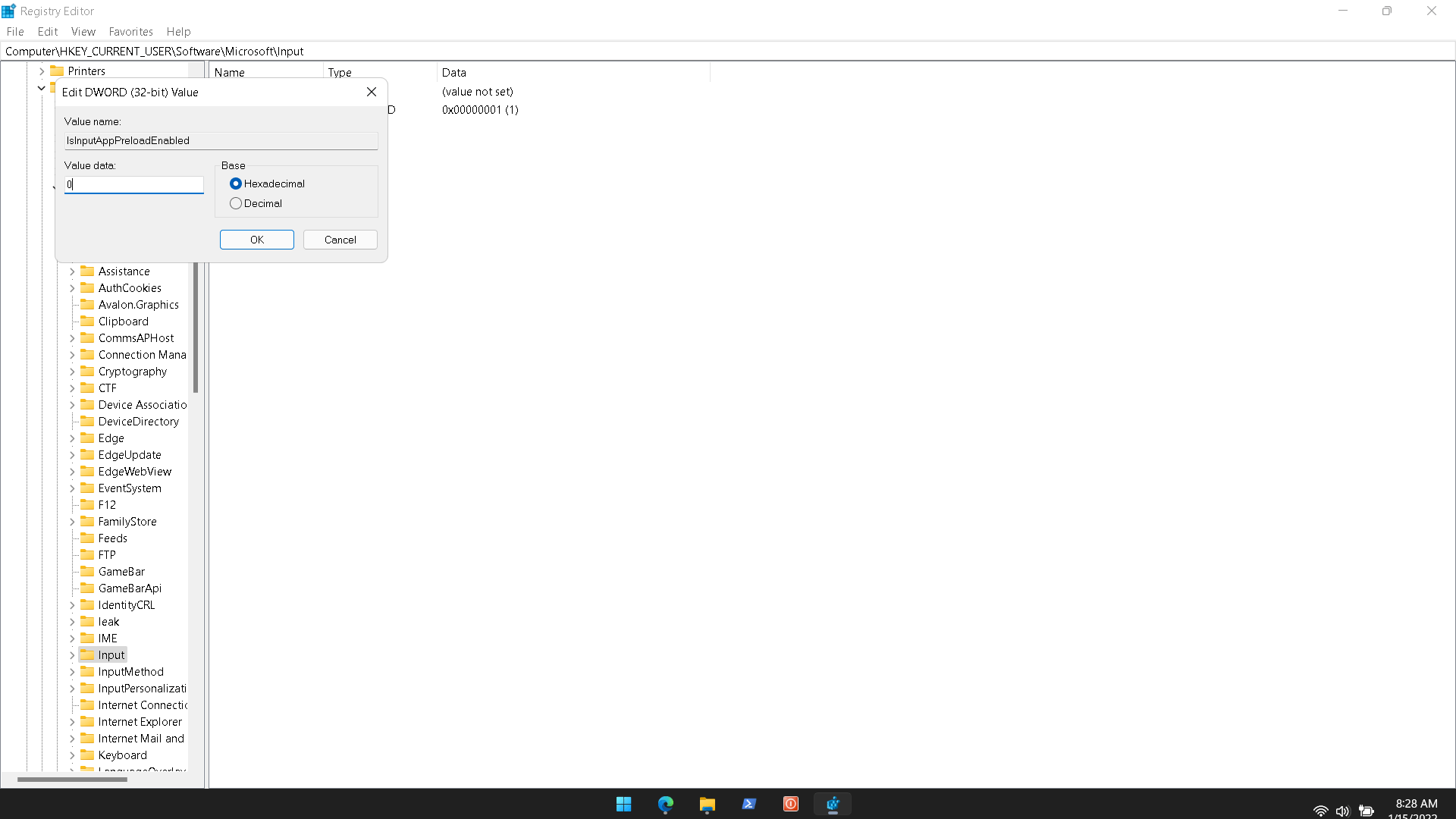Click the Wi-Fi icon in system tray
The height and width of the screenshot is (819, 1456).
pyautogui.click(x=1320, y=811)
